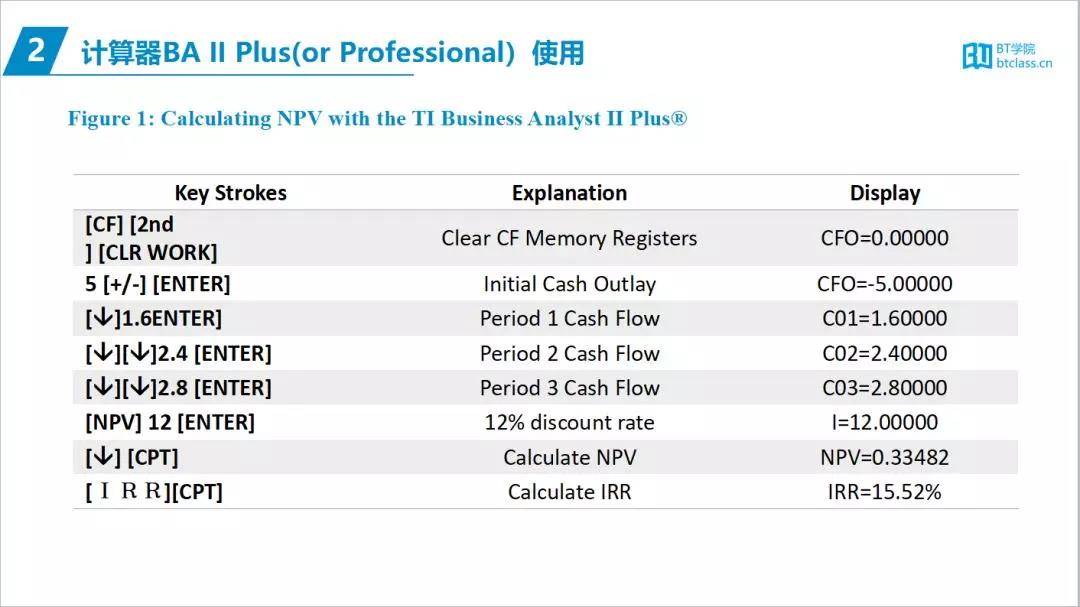Click the C03=2.80000 display value
Viewport: 1080px width, 607px height.
[x=885, y=388]
